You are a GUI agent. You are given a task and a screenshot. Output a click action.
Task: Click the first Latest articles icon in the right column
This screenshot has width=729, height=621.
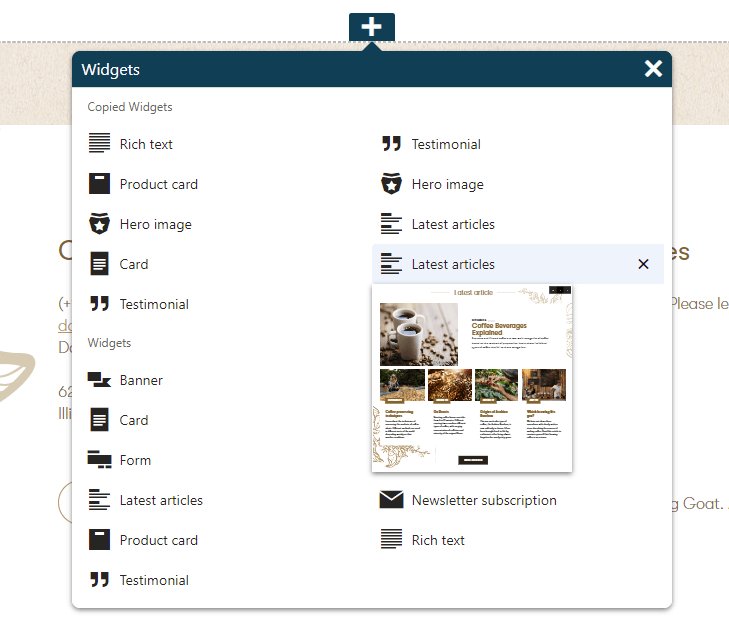pos(391,224)
